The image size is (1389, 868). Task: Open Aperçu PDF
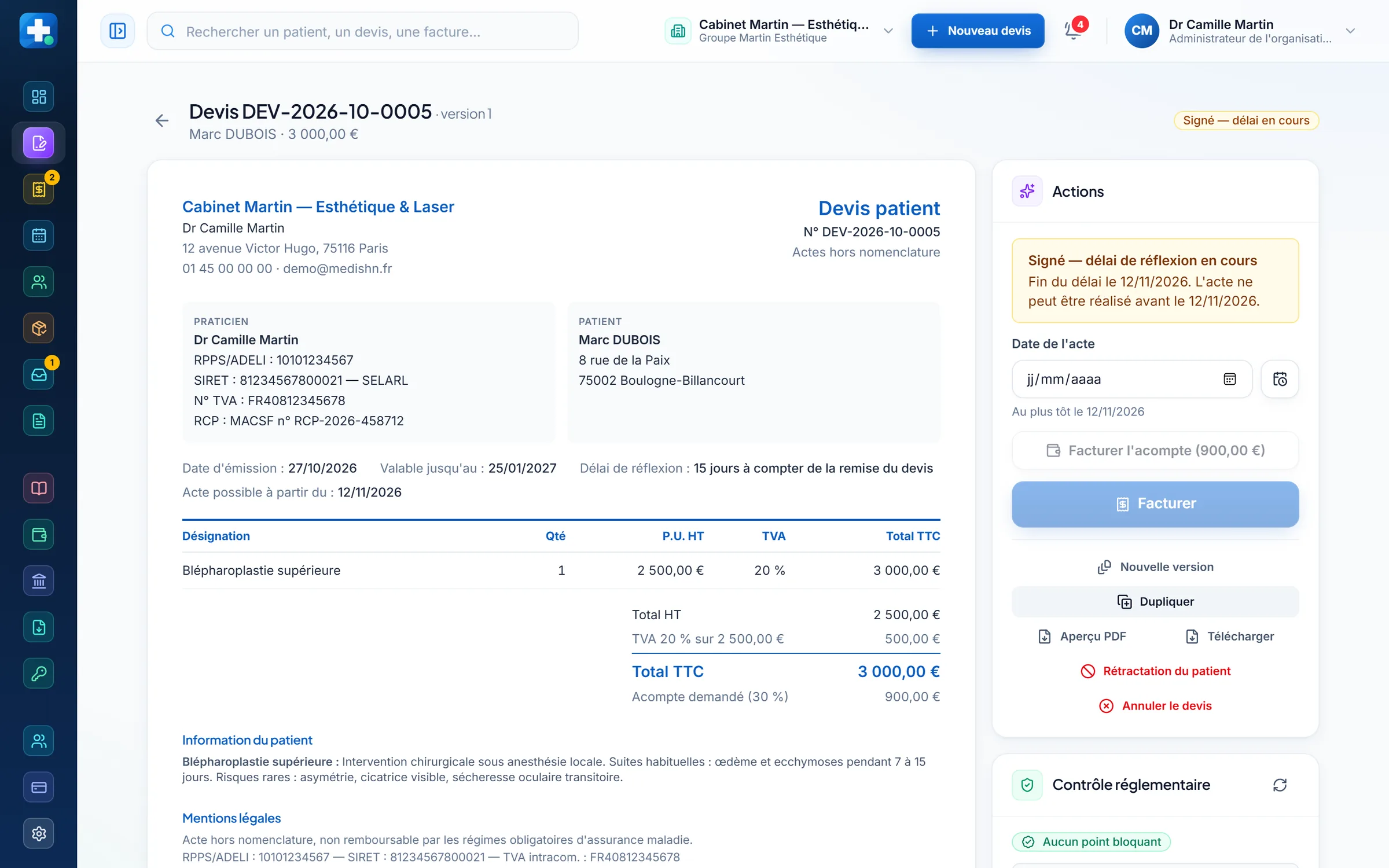pyautogui.click(x=1082, y=637)
